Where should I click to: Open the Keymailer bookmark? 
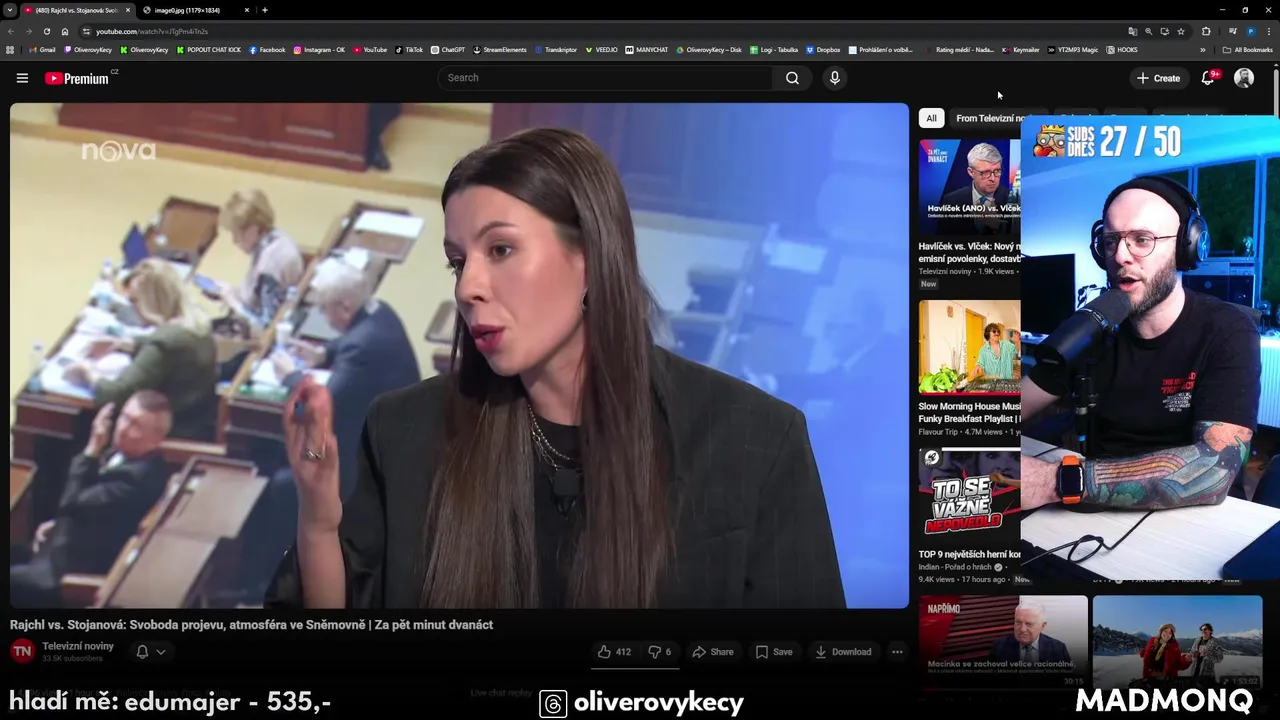click(x=1021, y=49)
